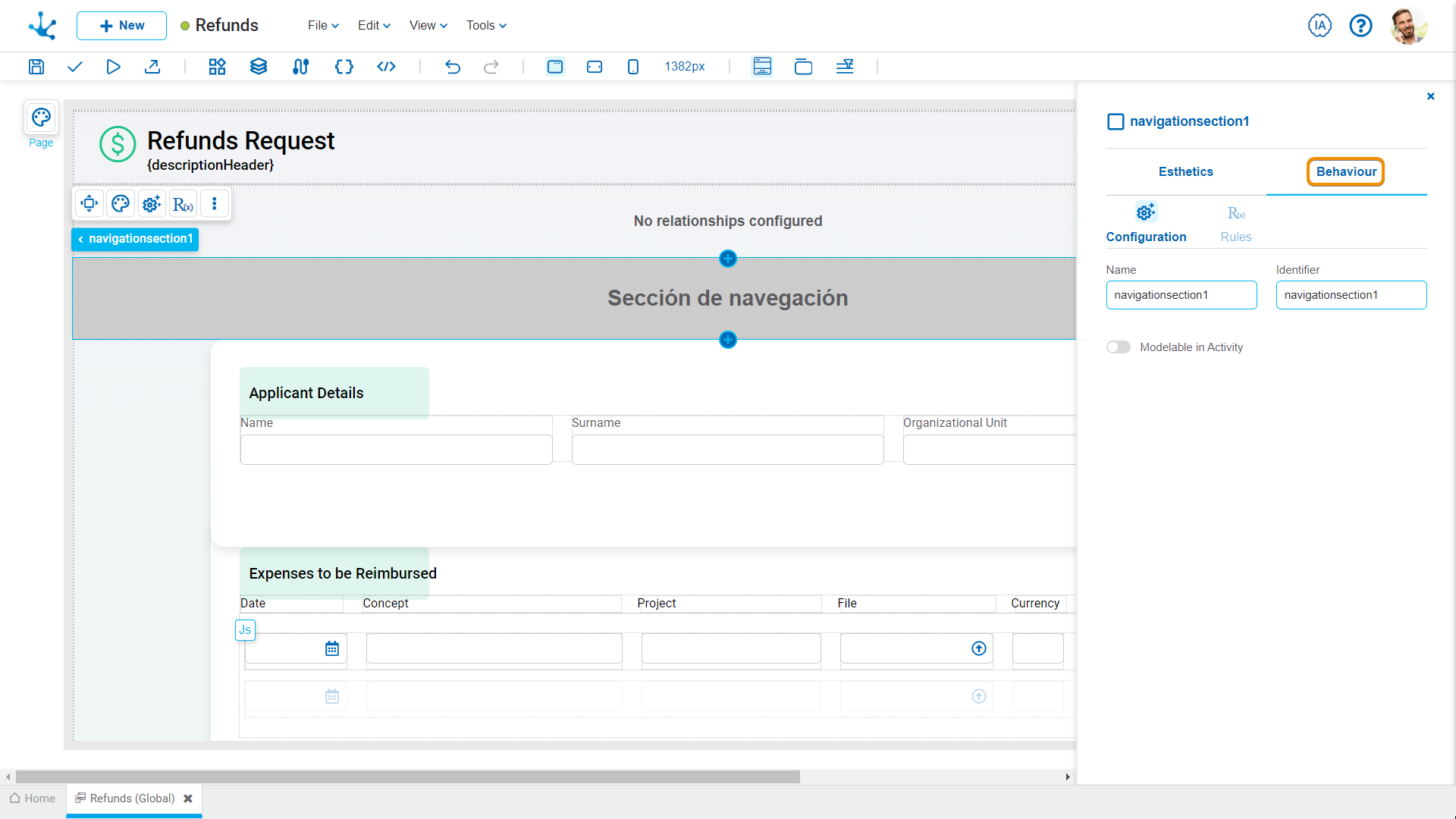This screenshot has width=1456, height=819.
Task: Click the code view icon
Action: (x=386, y=66)
